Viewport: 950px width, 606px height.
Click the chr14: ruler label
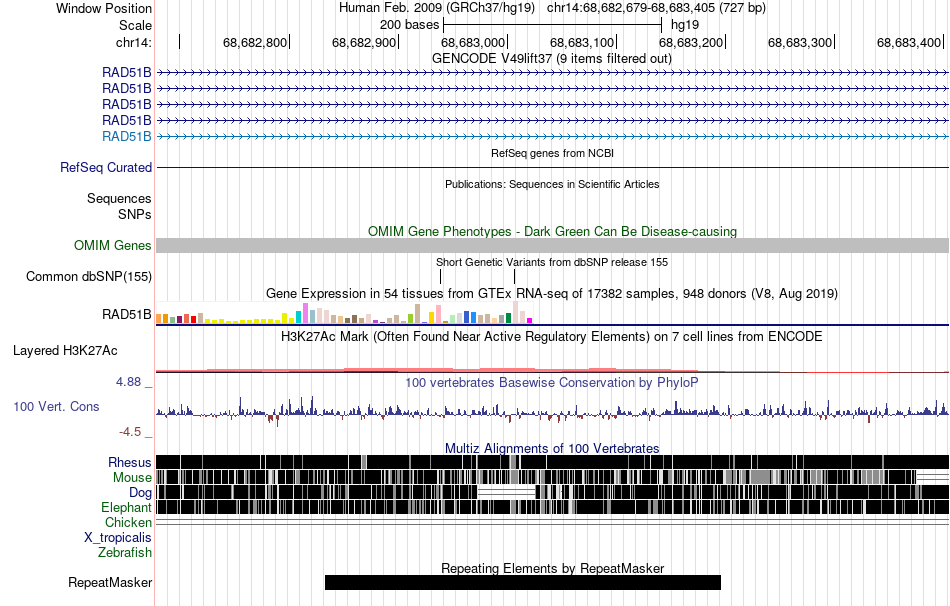pos(133,42)
